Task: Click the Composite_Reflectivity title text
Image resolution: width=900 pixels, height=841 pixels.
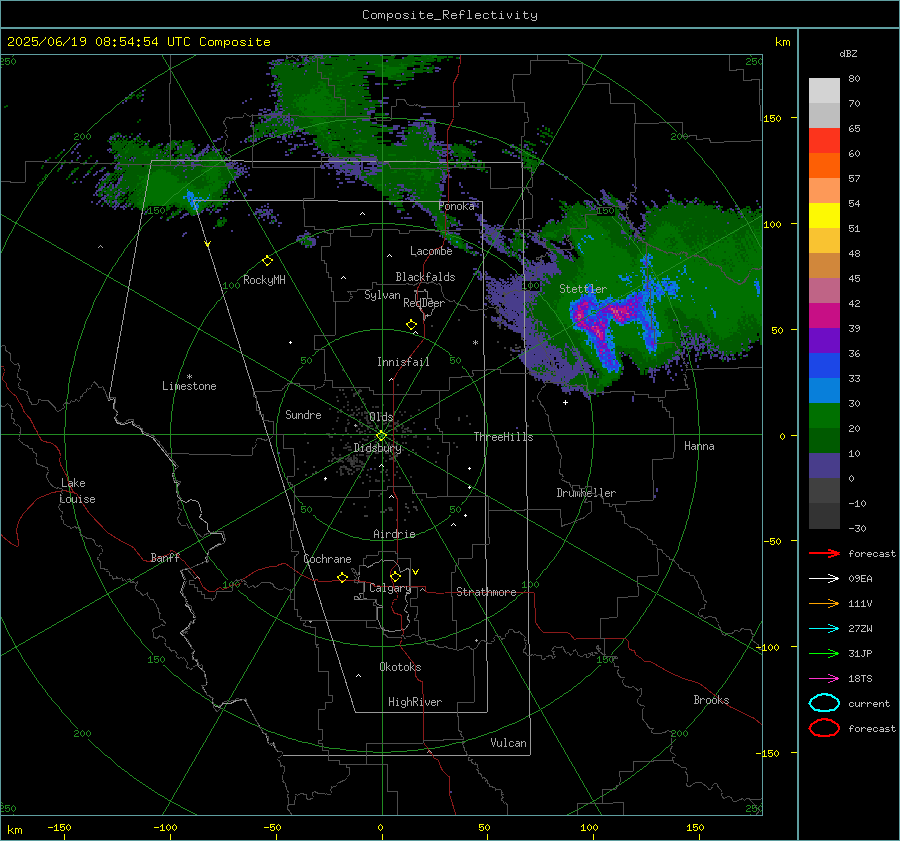Action: 450,15
